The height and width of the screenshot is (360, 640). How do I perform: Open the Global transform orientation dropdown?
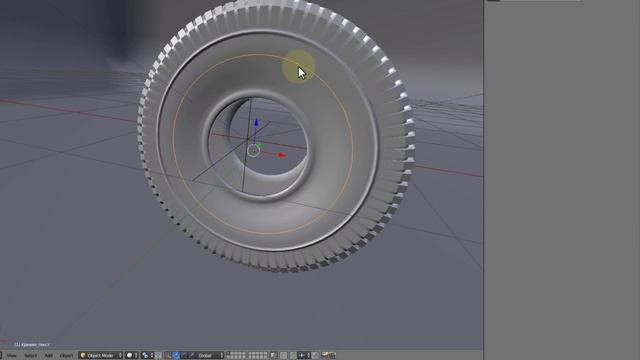click(x=210, y=356)
